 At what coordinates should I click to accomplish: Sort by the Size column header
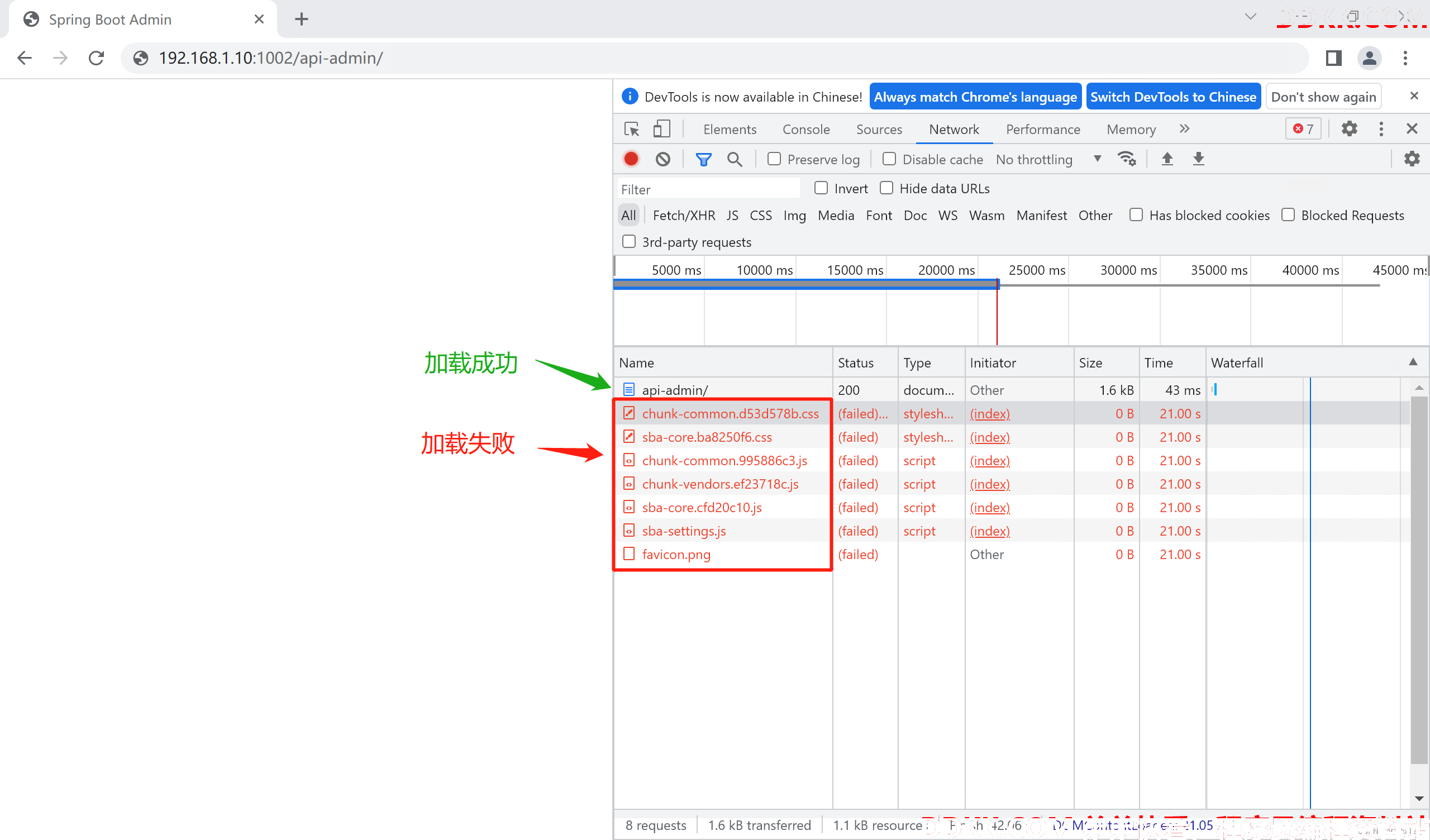(1106, 362)
